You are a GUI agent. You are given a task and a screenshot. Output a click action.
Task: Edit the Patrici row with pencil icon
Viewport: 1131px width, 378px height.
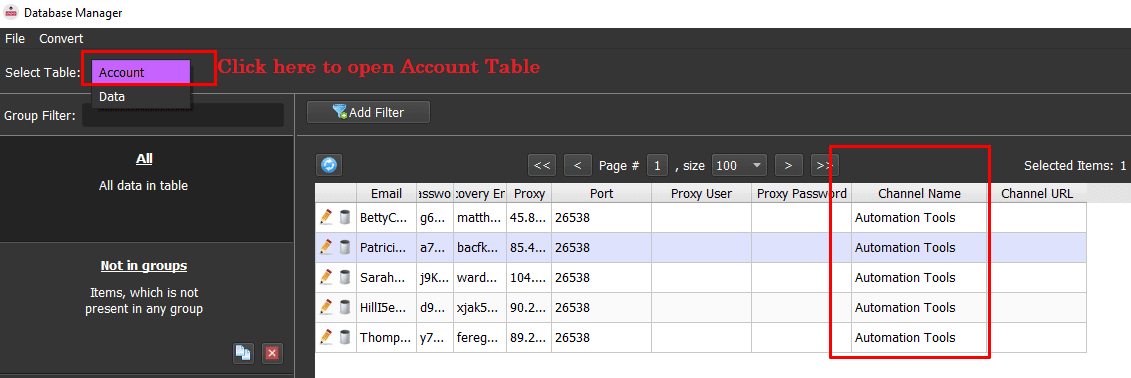[326, 247]
